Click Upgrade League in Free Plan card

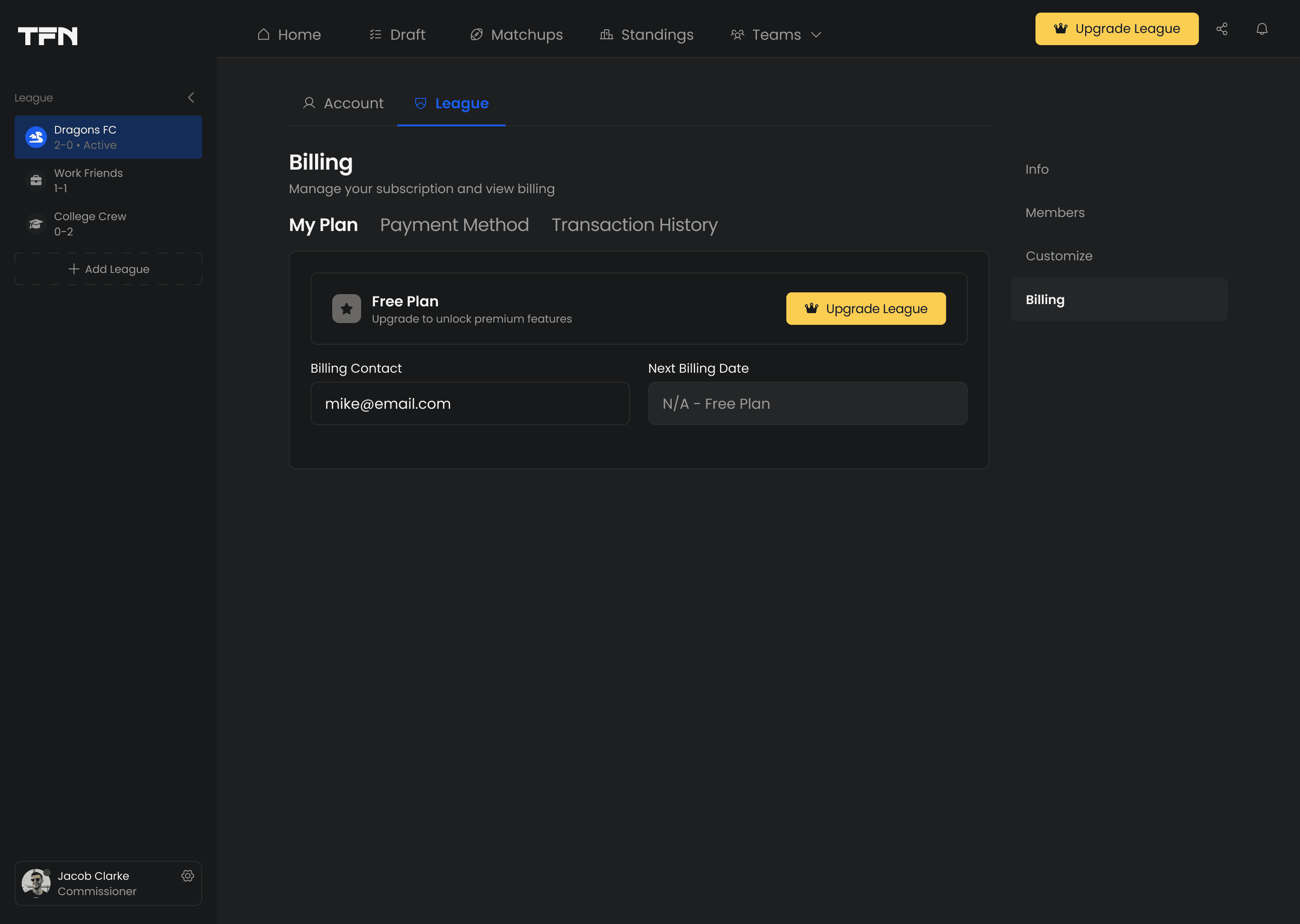click(x=865, y=309)
